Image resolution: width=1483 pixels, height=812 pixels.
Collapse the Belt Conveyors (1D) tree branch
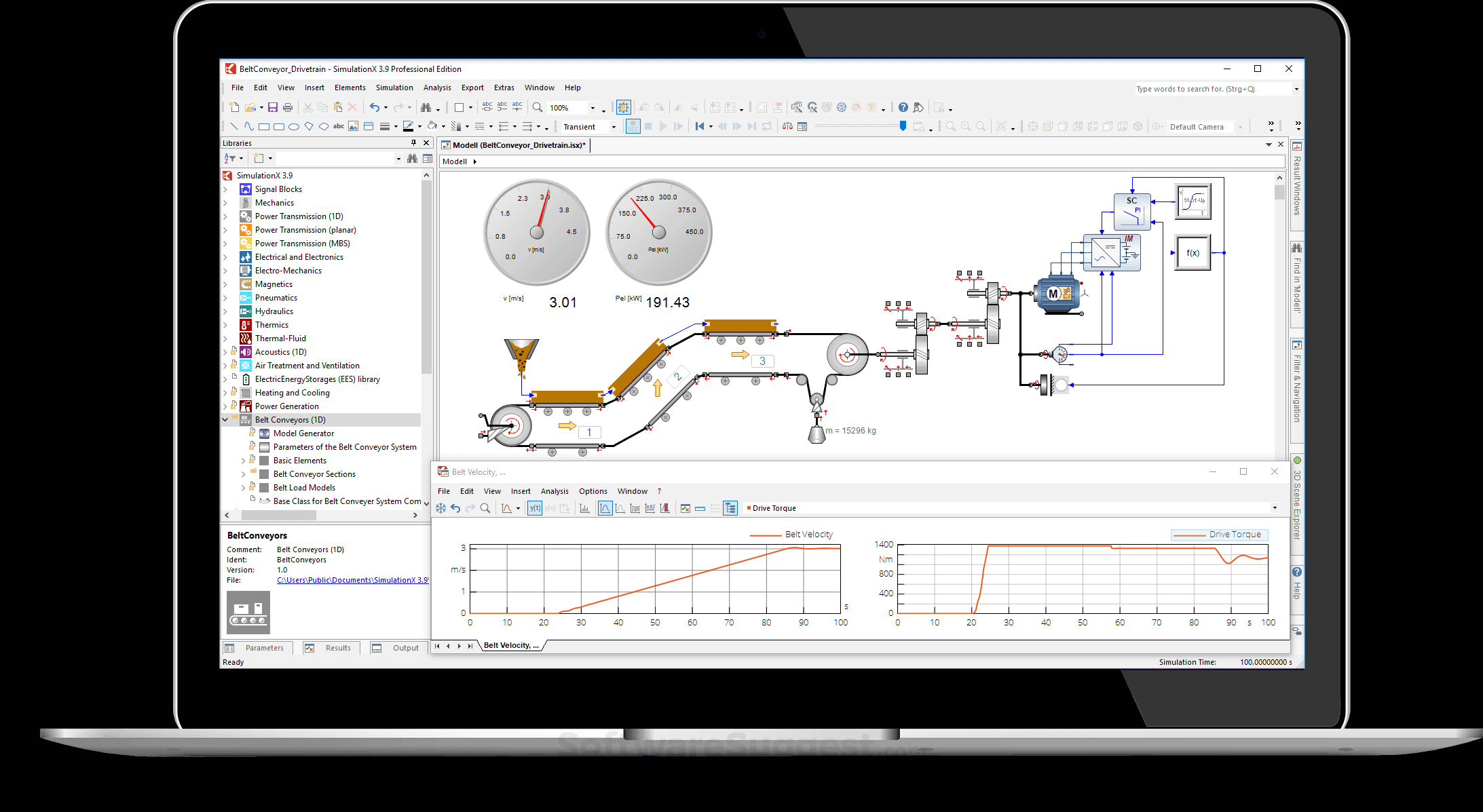click(225, 419)
